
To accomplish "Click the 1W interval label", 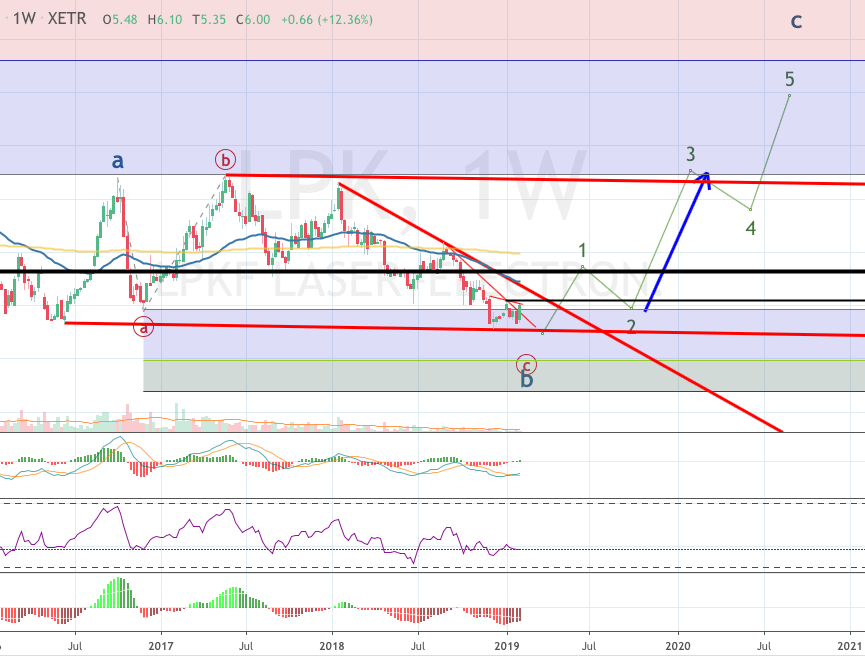I will [24, 20].
